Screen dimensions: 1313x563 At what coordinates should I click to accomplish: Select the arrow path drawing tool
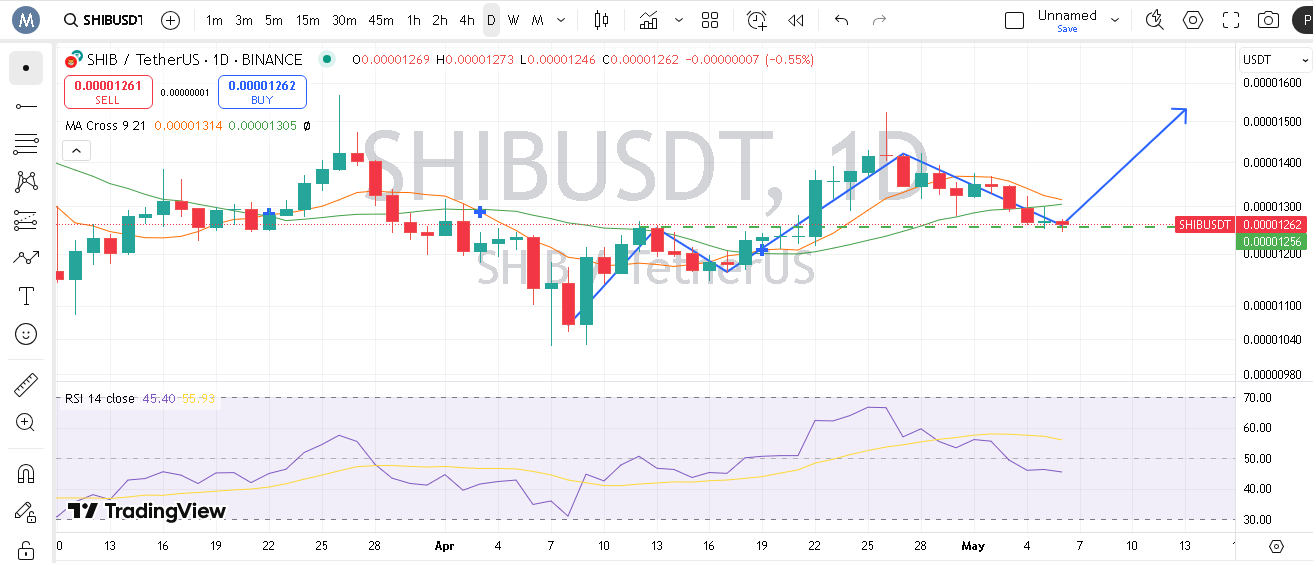(26, 258)
